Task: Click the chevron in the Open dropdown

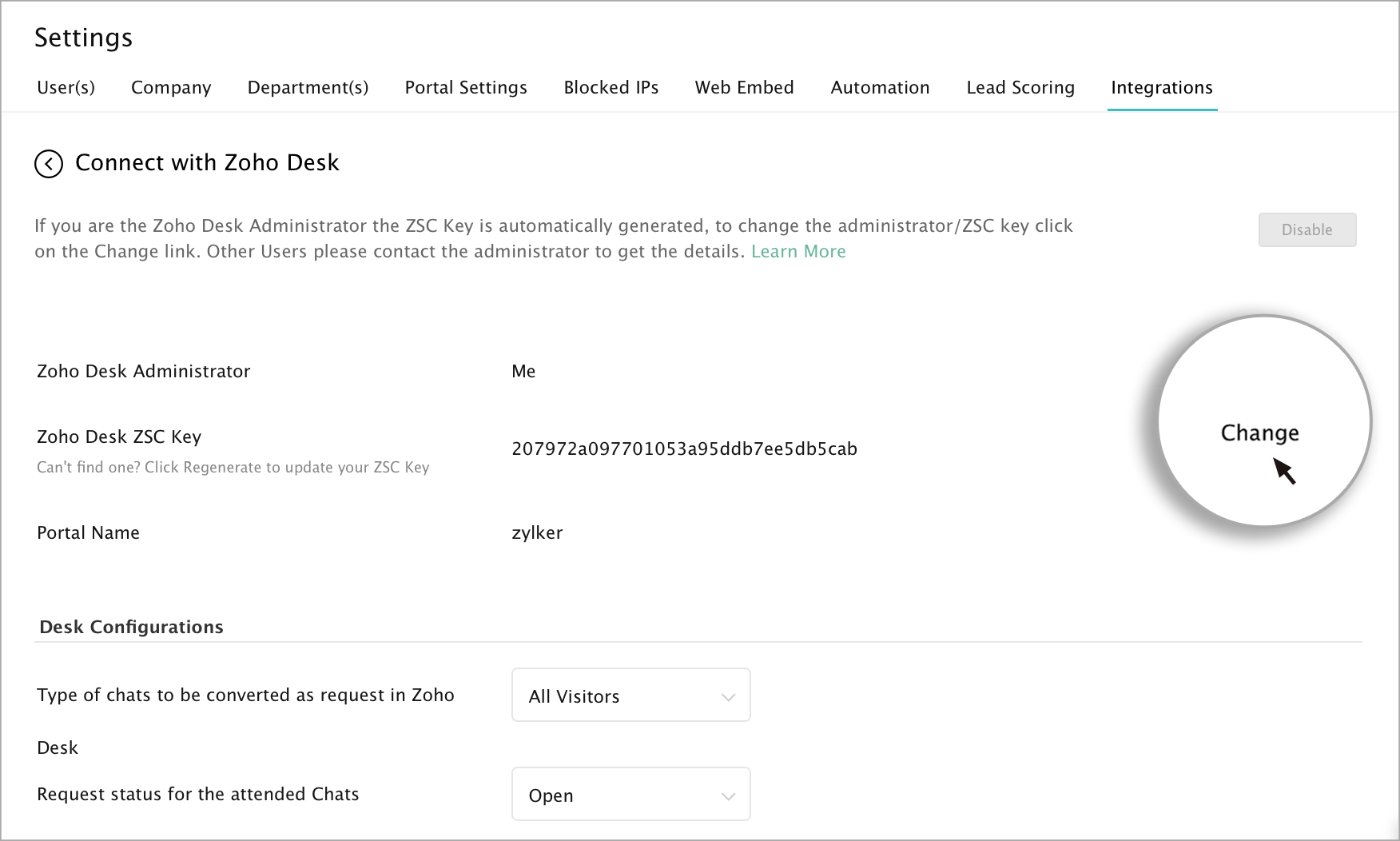Action: pos(728,796)
